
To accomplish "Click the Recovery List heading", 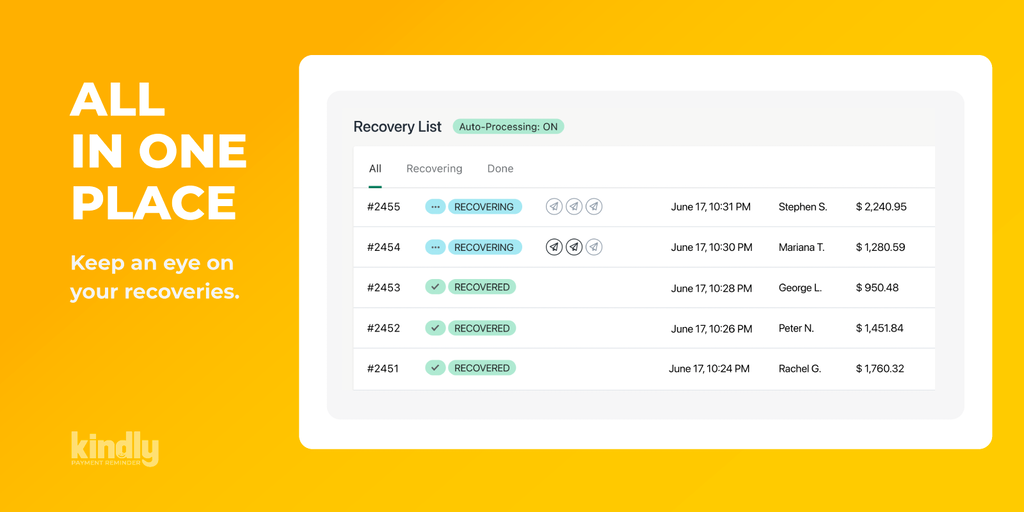I will 397,127.
